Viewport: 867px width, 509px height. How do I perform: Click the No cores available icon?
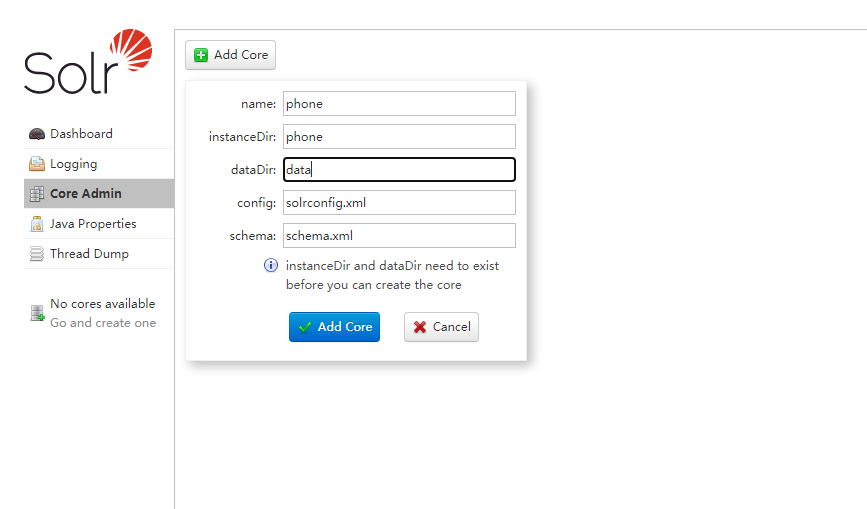[x=37, y=314]
